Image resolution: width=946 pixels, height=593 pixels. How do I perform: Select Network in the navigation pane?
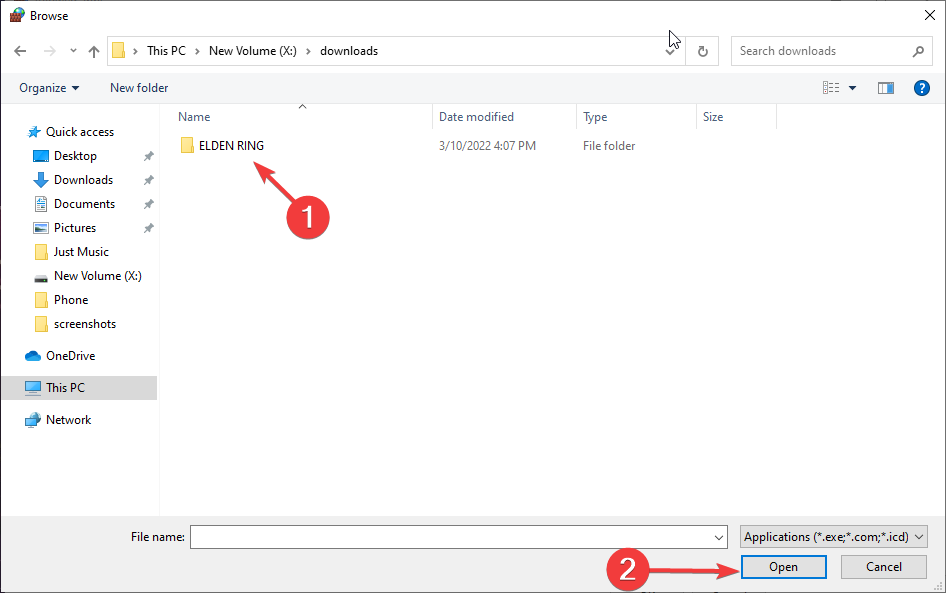(x=68, y=420)
